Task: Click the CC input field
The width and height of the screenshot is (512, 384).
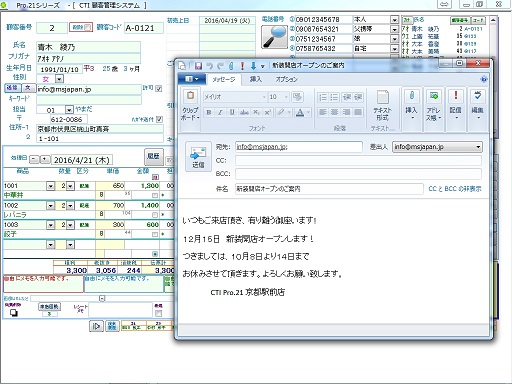Action: point(358,160)
